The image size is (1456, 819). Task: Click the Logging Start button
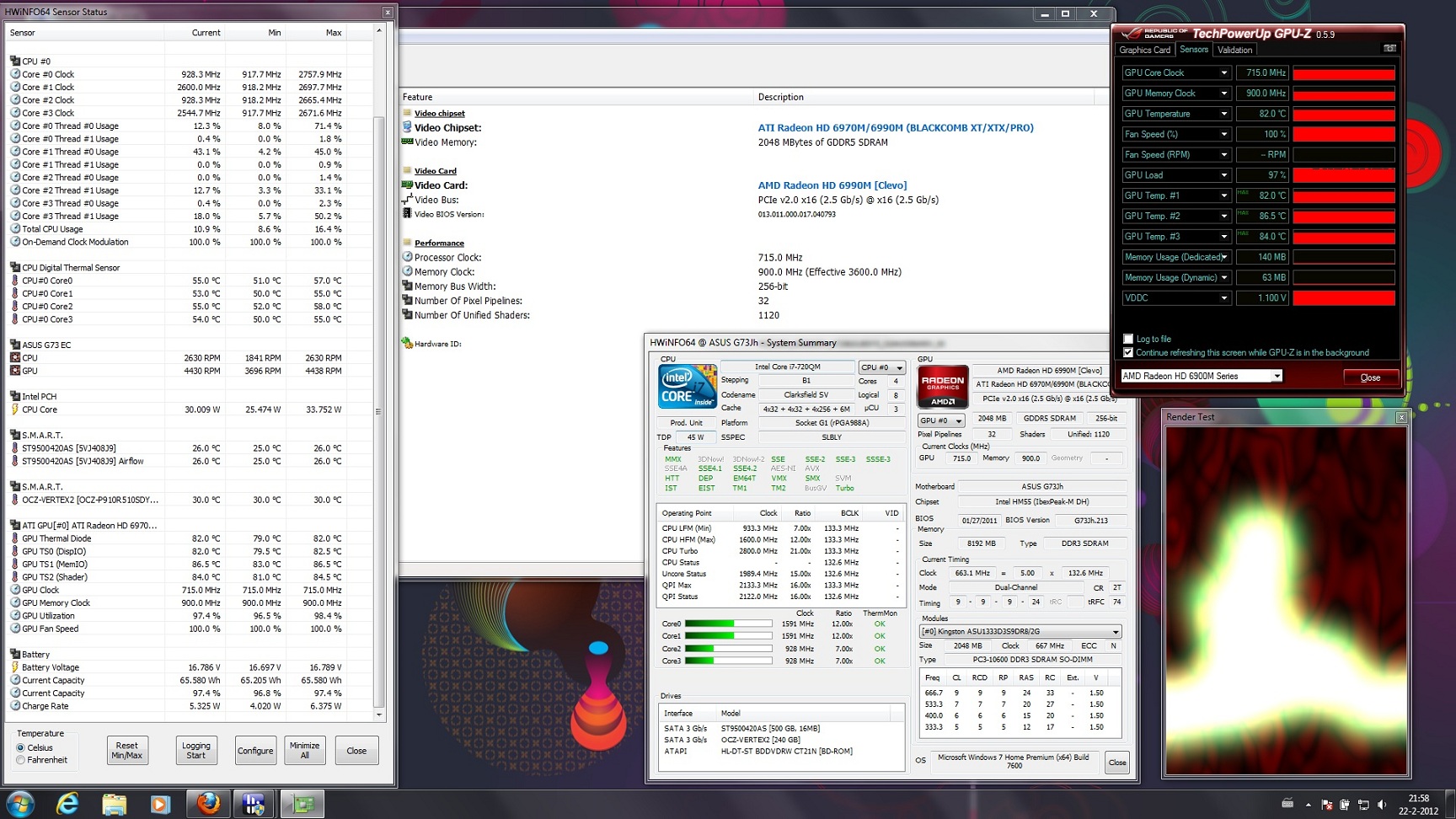click(196, 750)
